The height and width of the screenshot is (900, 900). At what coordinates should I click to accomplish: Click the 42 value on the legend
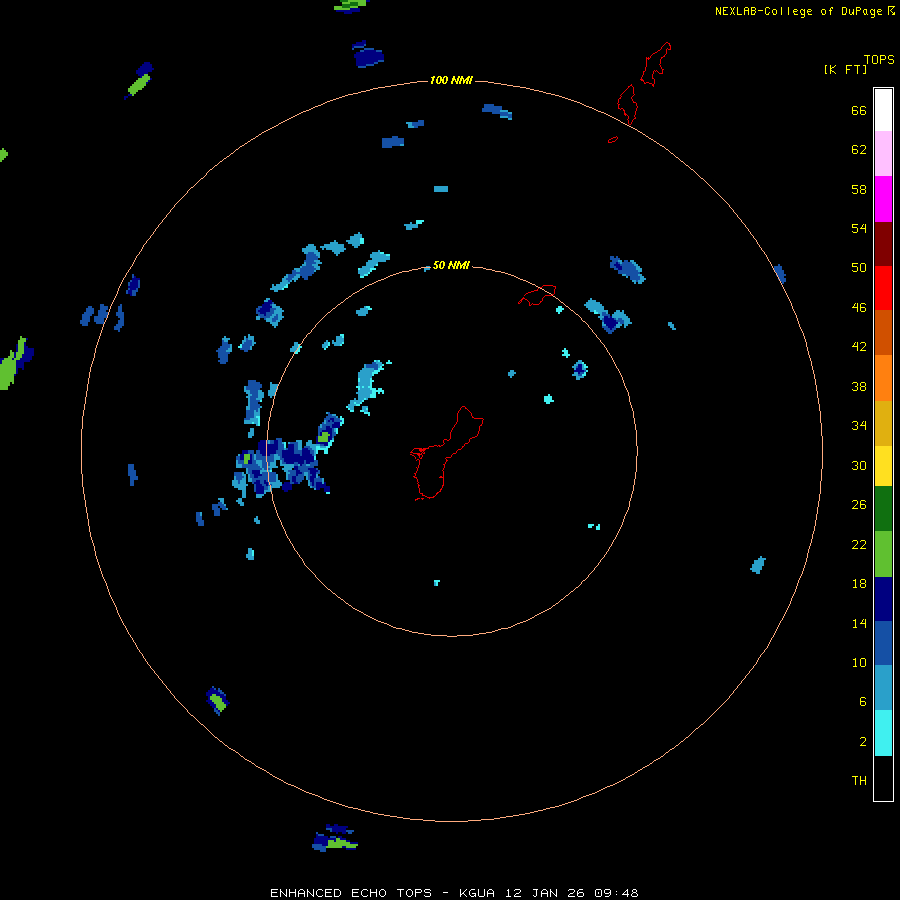point(859,347)
